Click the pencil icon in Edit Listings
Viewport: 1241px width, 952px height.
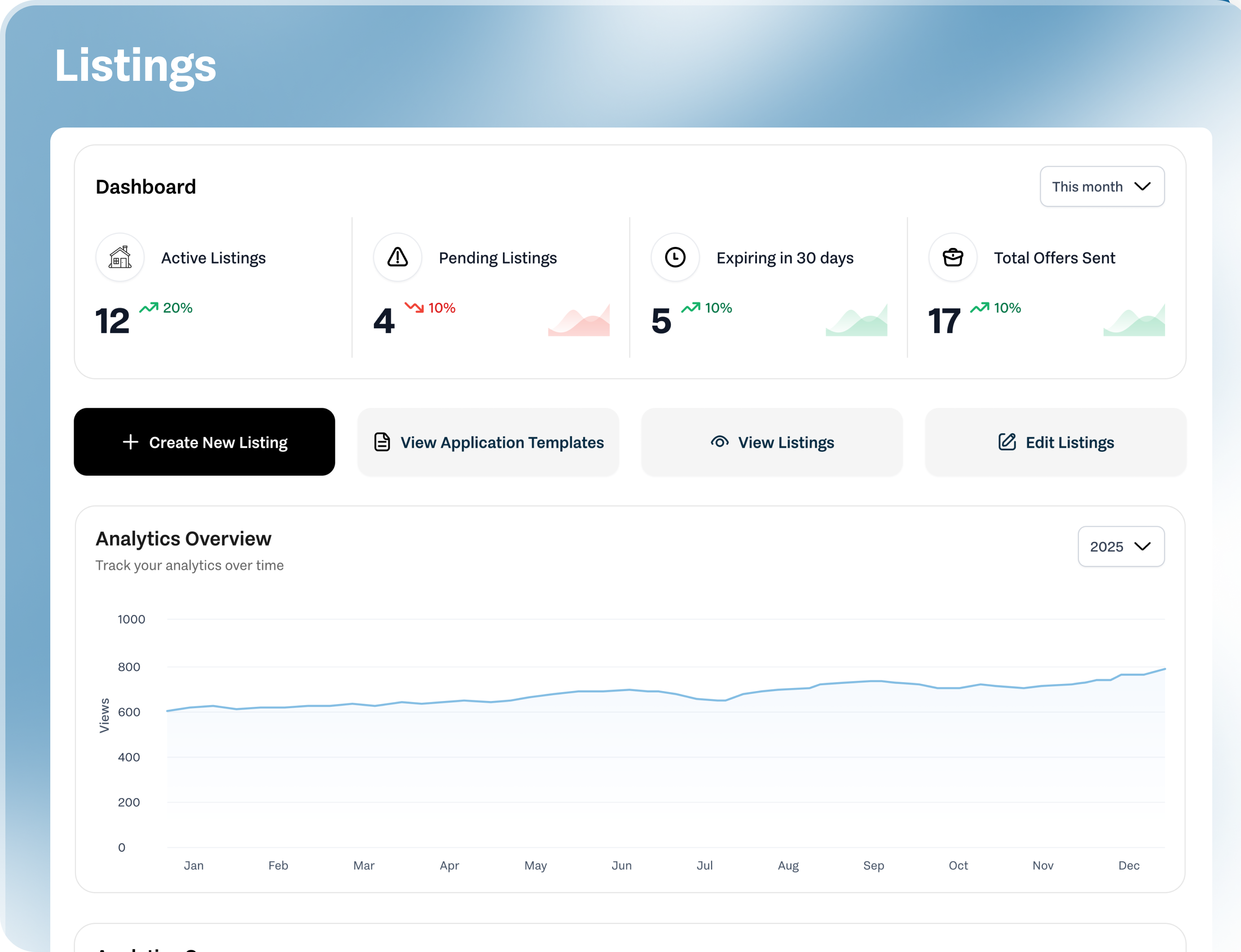tap(1007, 441)
